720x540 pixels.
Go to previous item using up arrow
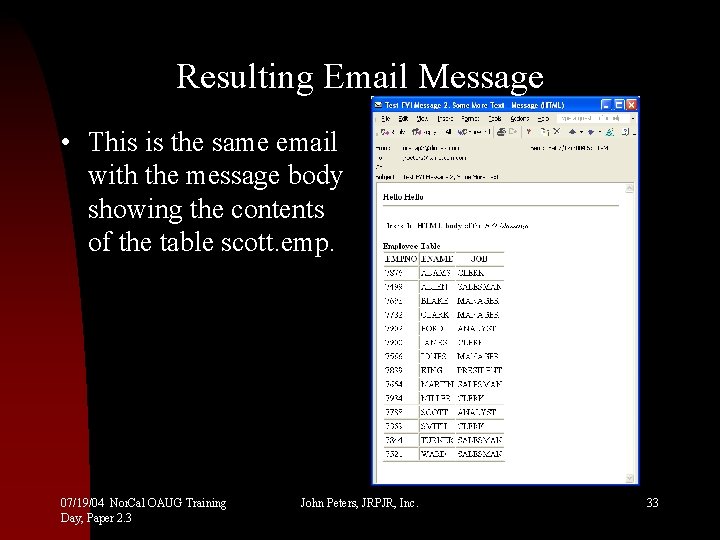[573, 132]
